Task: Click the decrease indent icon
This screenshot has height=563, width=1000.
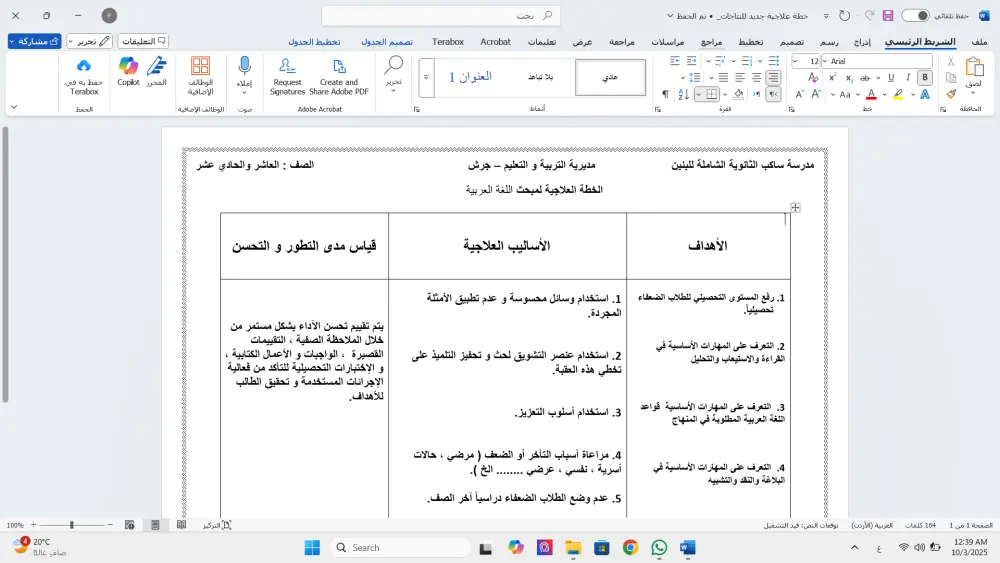Action: (691, 61)
